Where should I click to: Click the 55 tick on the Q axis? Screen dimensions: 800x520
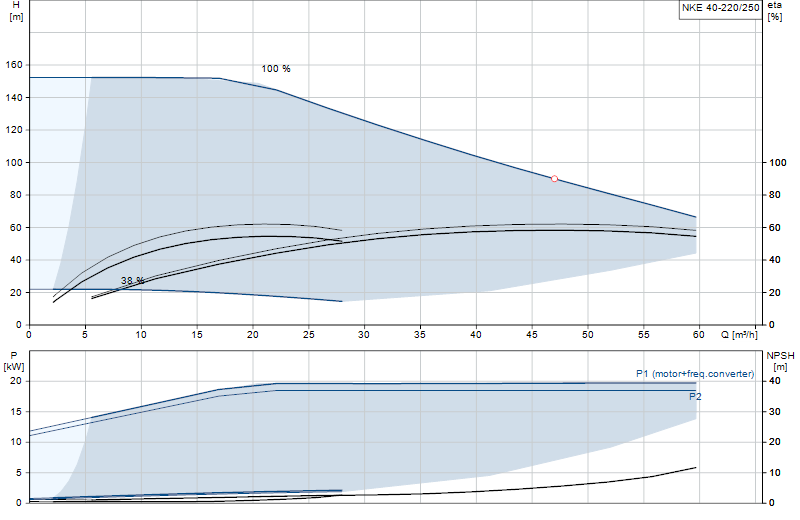point(644,335)
